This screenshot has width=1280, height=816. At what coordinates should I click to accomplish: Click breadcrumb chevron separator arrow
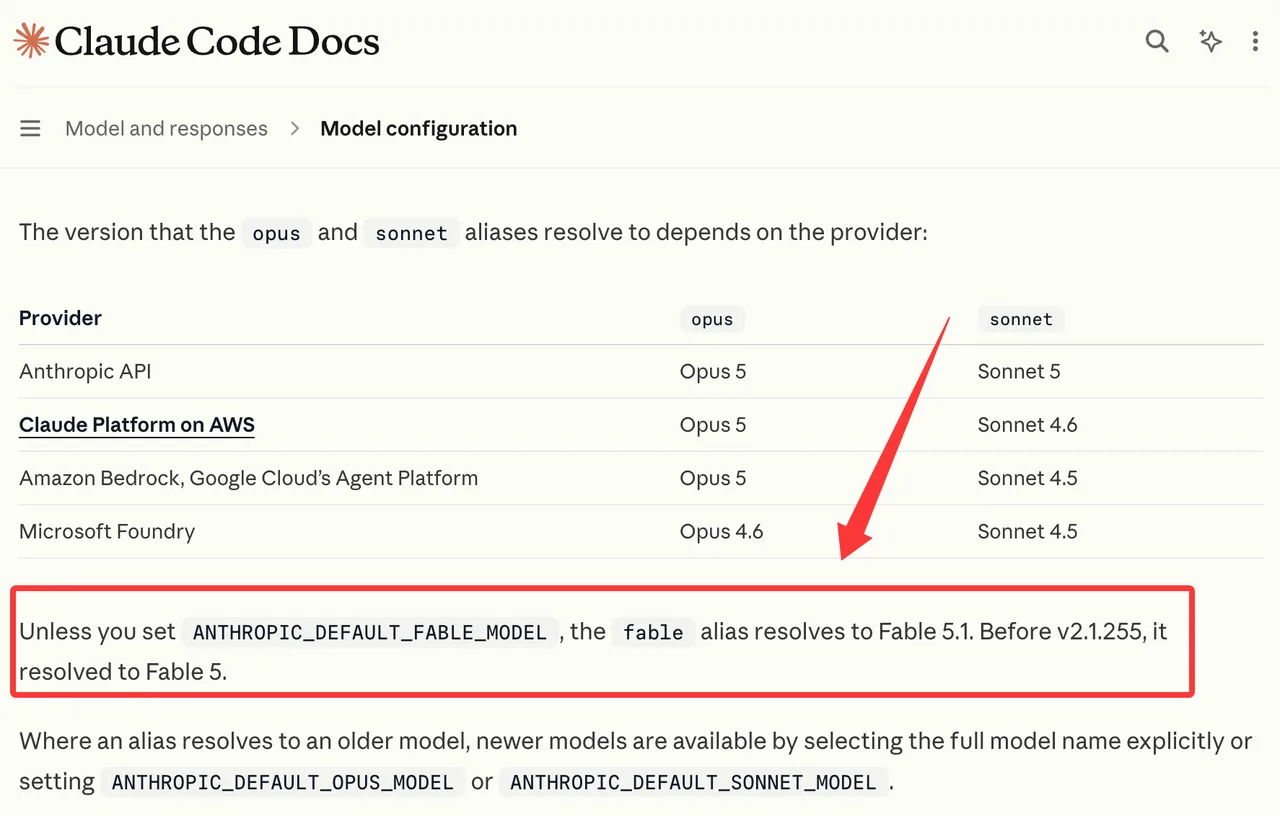(x=294, y=129)
